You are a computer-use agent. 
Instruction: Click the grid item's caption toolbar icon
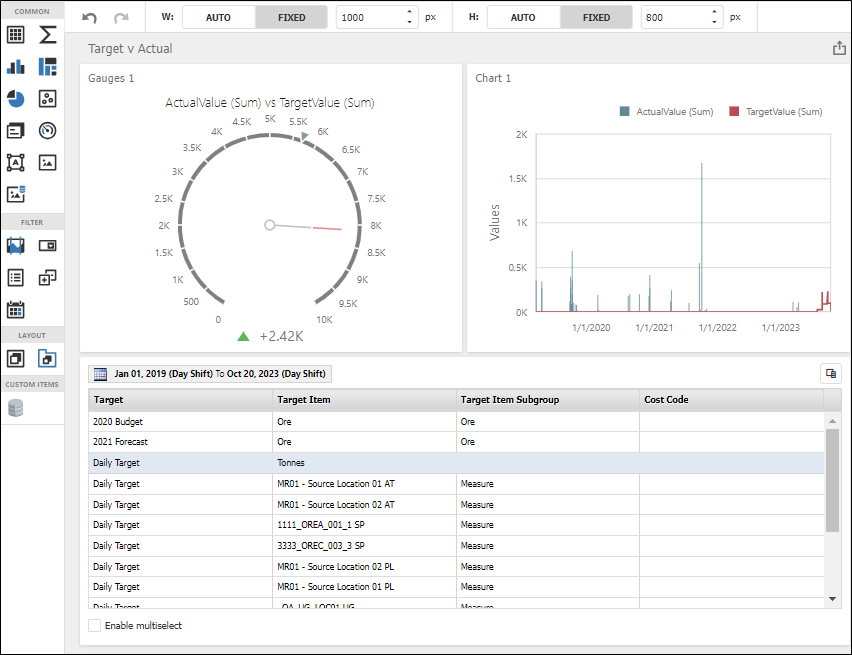coord(831,373)
